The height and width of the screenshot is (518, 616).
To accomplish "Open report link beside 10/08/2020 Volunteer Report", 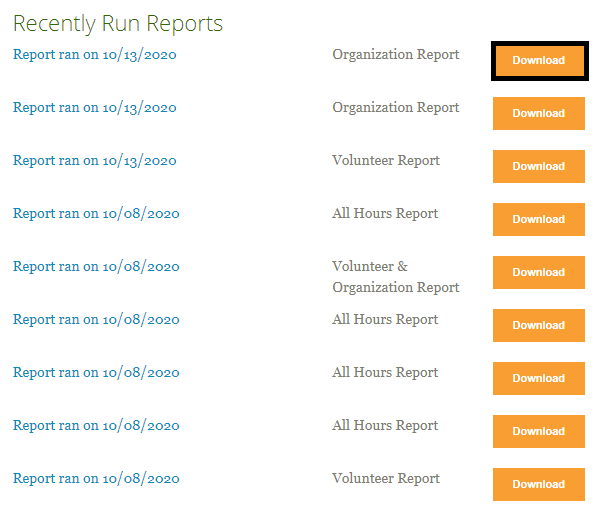I will tap(96, 479).
